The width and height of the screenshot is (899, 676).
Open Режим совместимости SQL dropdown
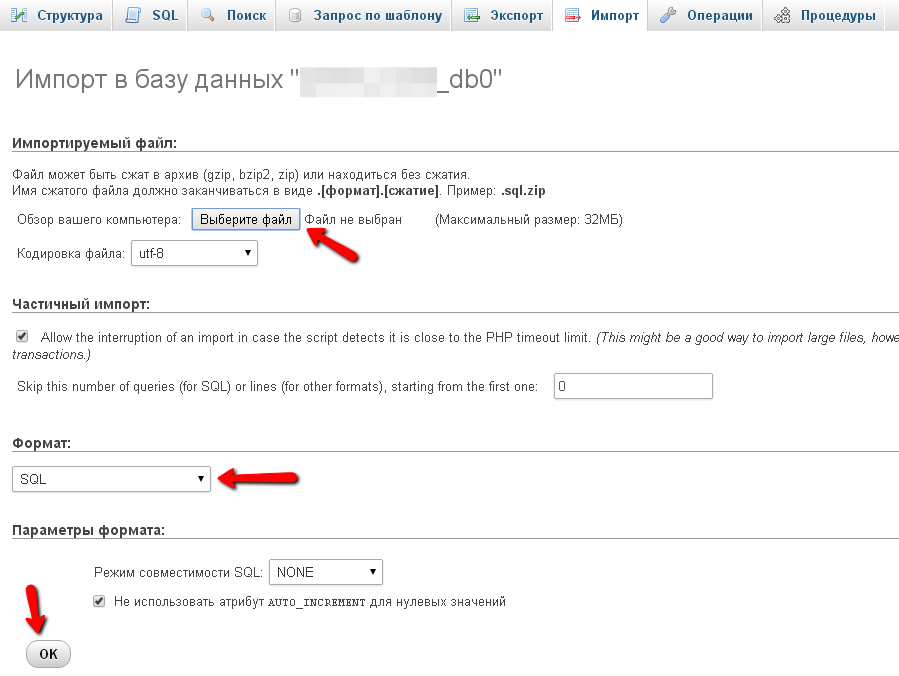(326, 572)
